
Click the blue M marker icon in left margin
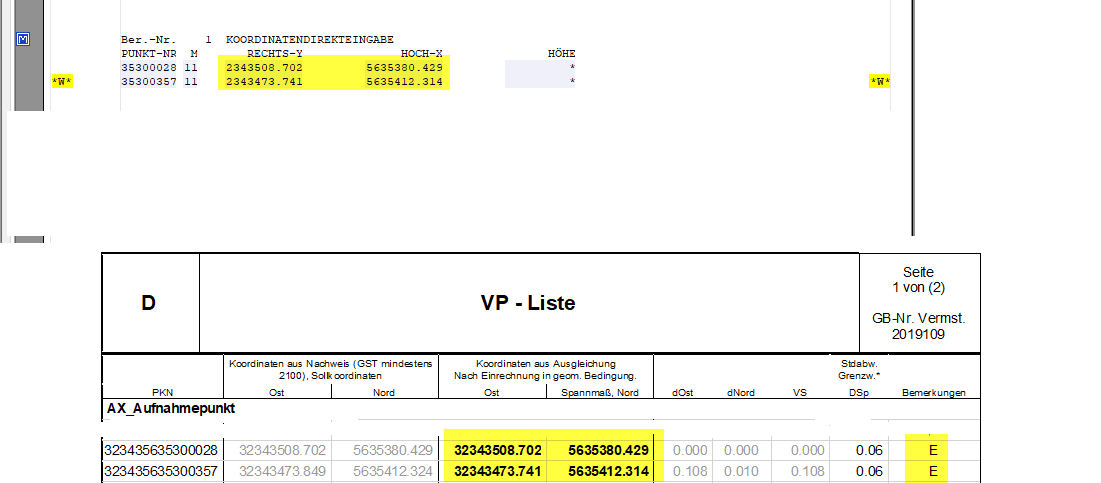pyautogui.click(x=25, y=40)
